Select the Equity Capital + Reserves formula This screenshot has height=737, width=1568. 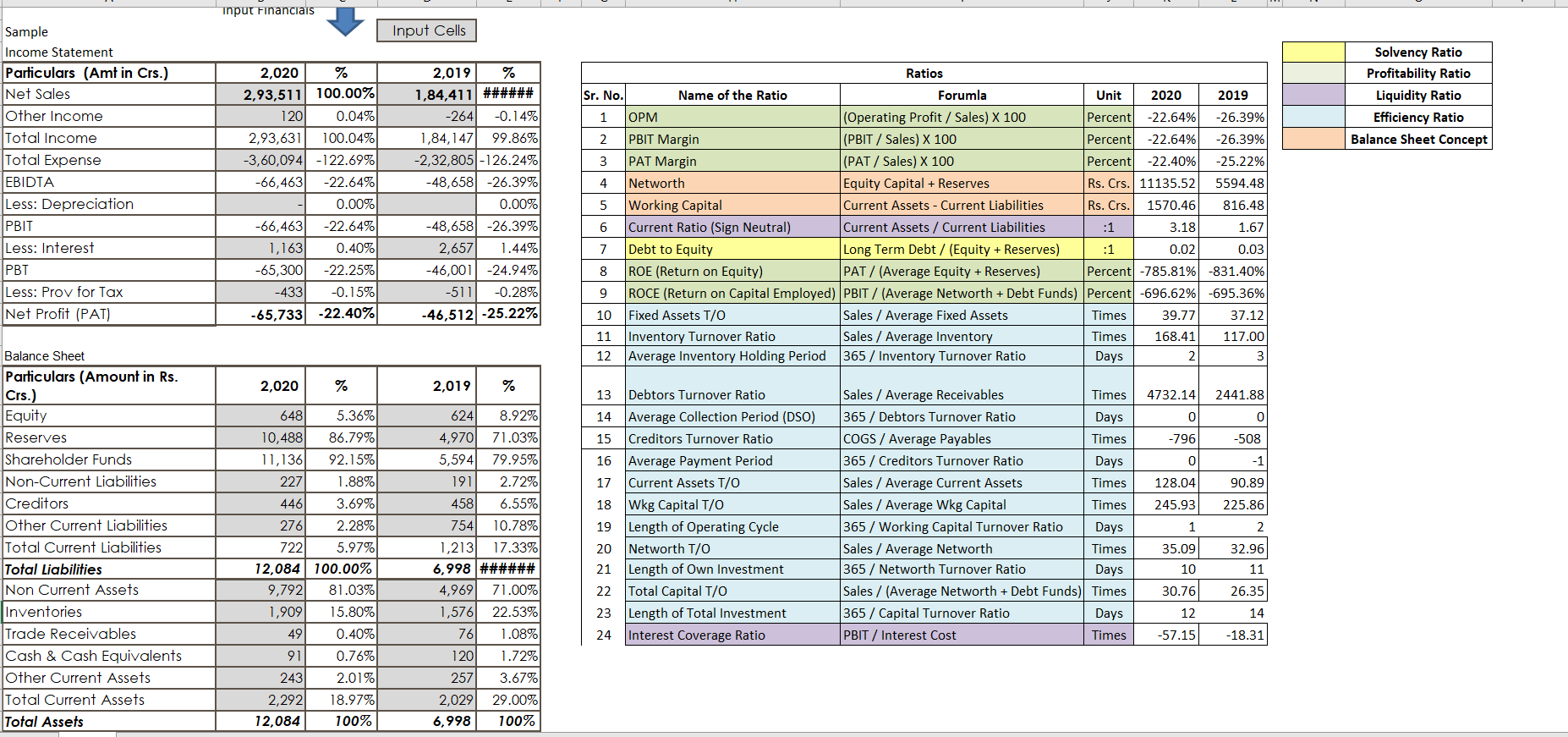tap(962, 183)
